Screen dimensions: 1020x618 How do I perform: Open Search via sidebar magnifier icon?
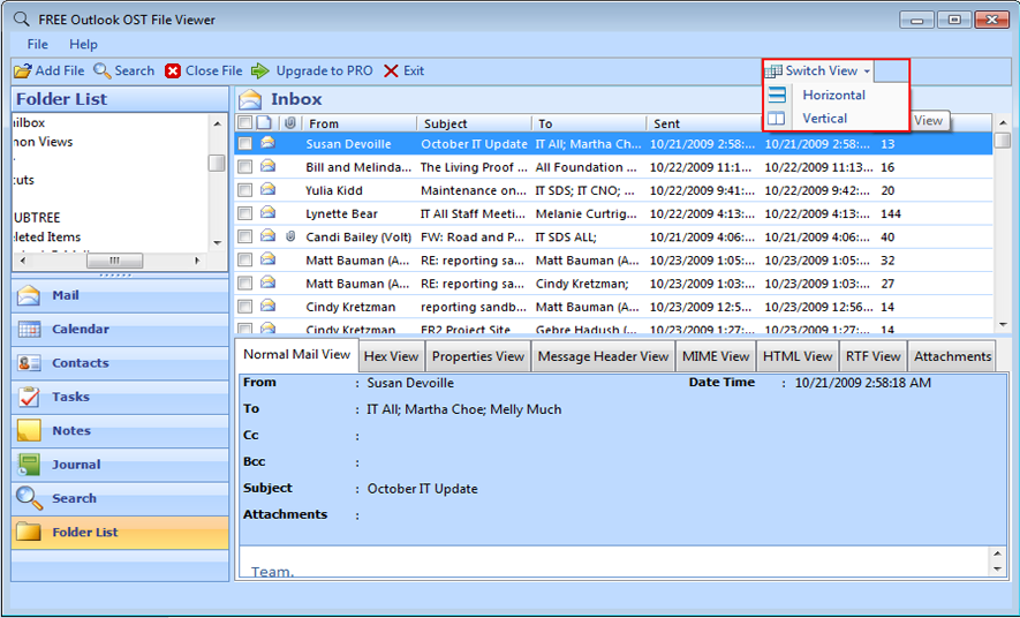[29, 498]
